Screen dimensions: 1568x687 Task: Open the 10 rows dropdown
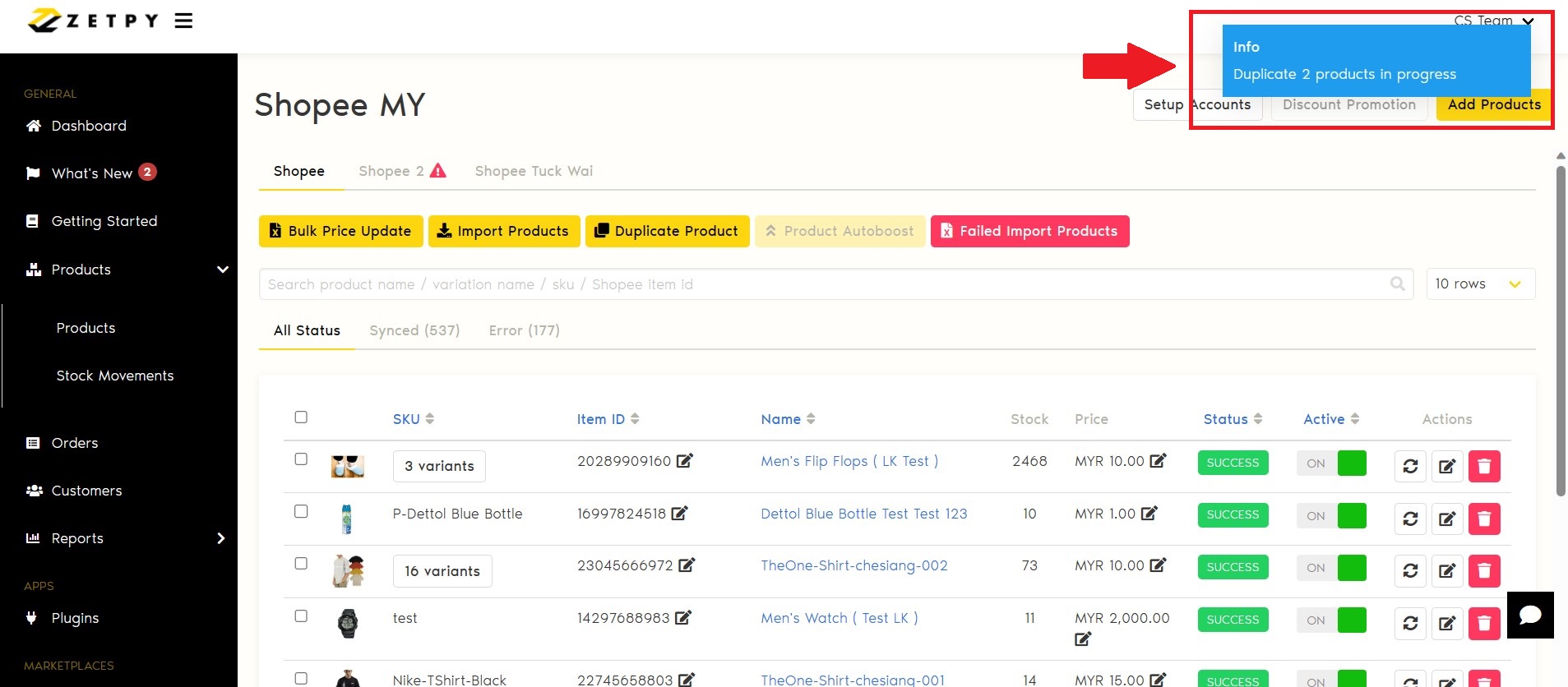[1479, 284]
